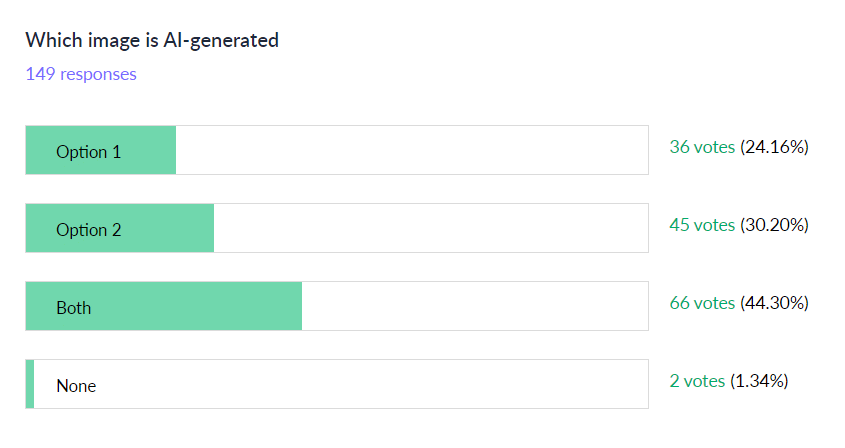Click the right end of Both's green fill
Viewport: 845px width, 448px height.
[296, 307]
